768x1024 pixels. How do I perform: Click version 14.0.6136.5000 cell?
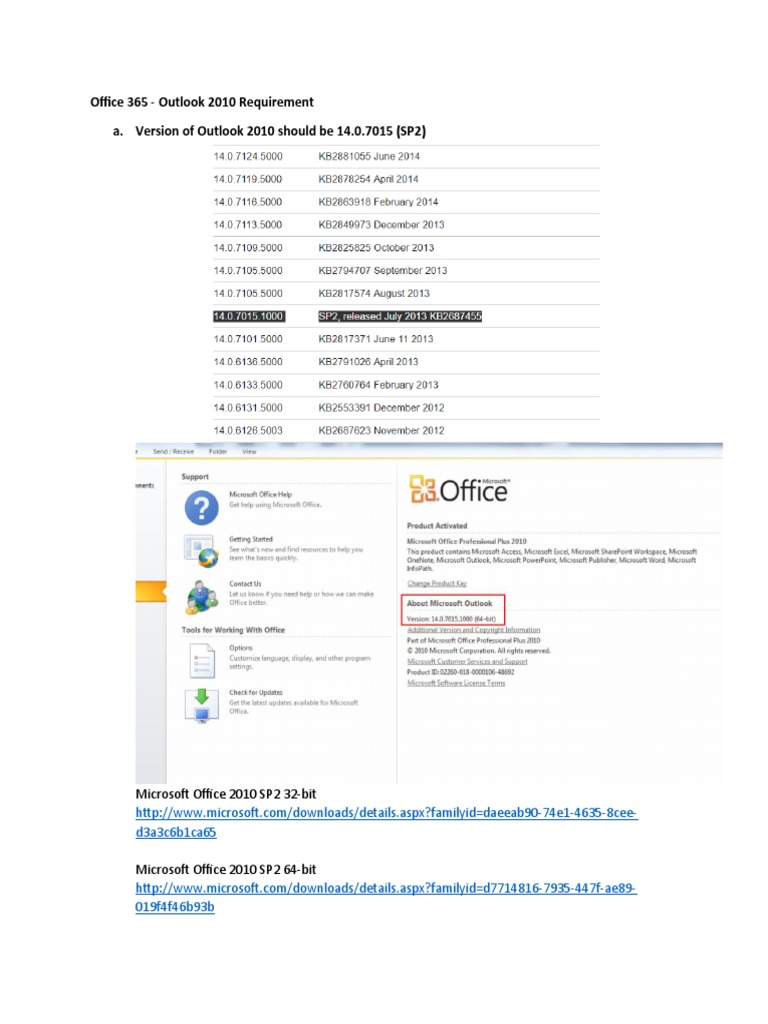(x=248, y=362)
